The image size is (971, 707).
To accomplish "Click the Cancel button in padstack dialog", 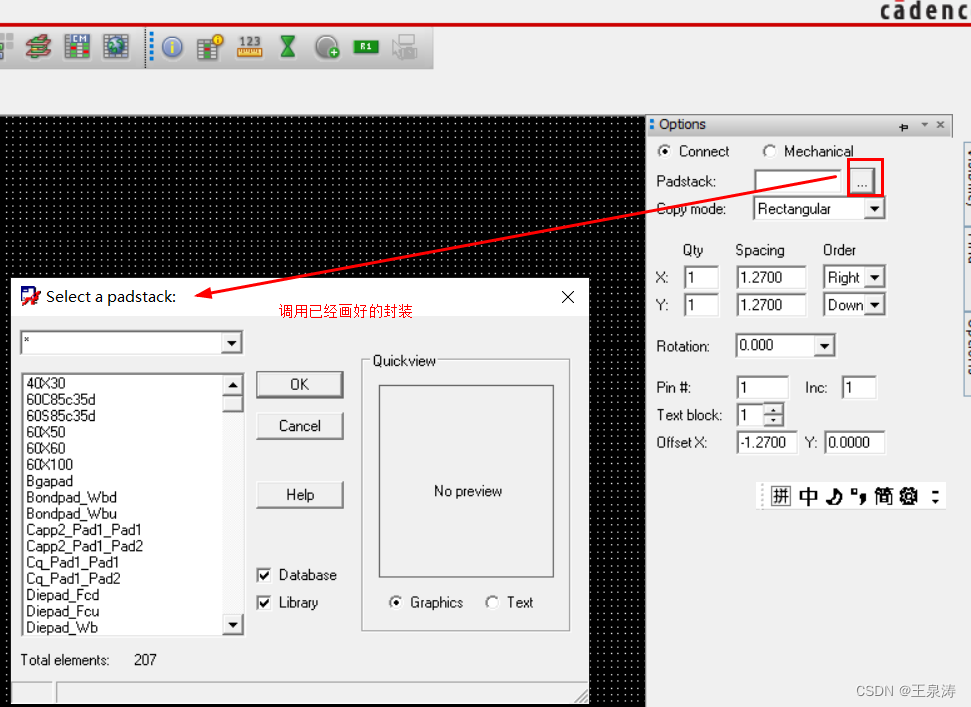I will coord(299,426).
